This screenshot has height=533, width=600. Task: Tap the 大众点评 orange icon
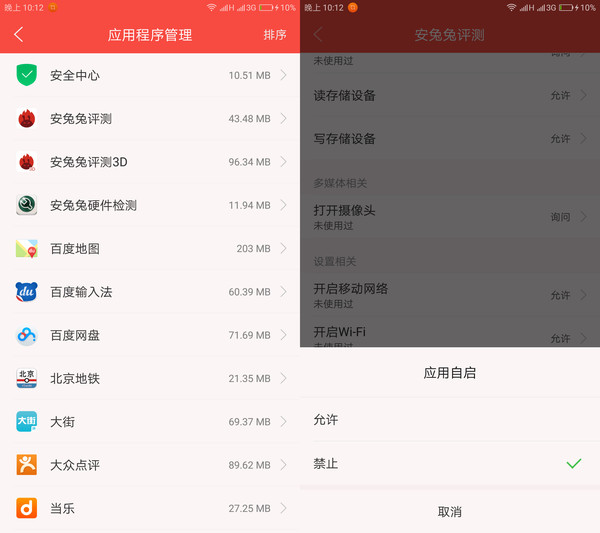27,465
